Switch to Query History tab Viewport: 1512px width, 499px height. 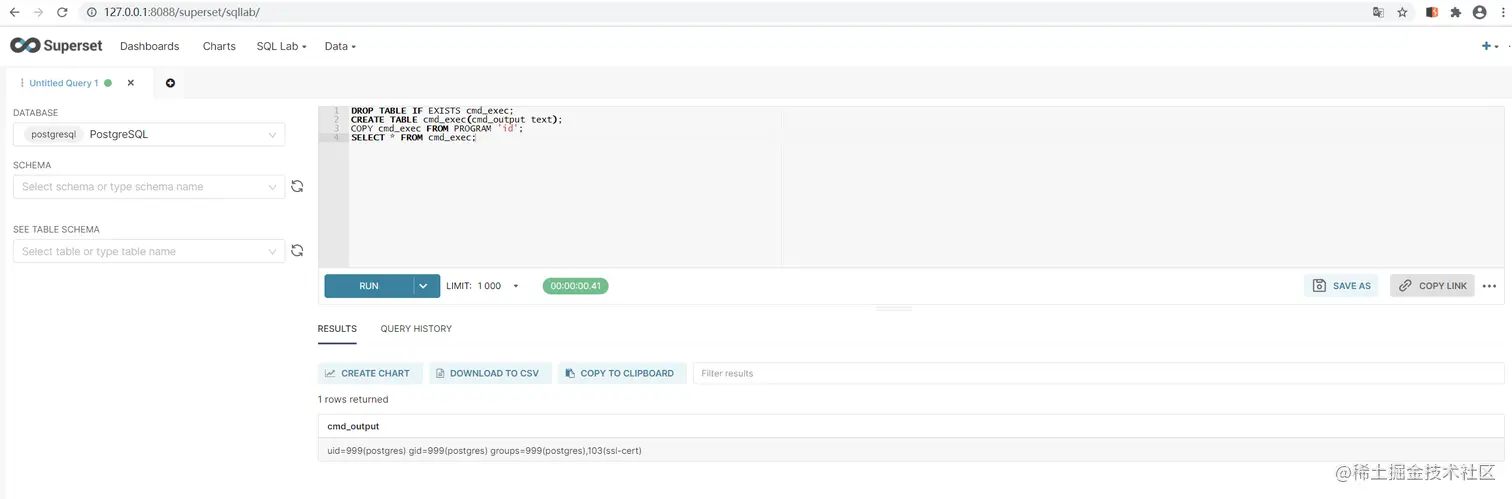pos(416,328)
